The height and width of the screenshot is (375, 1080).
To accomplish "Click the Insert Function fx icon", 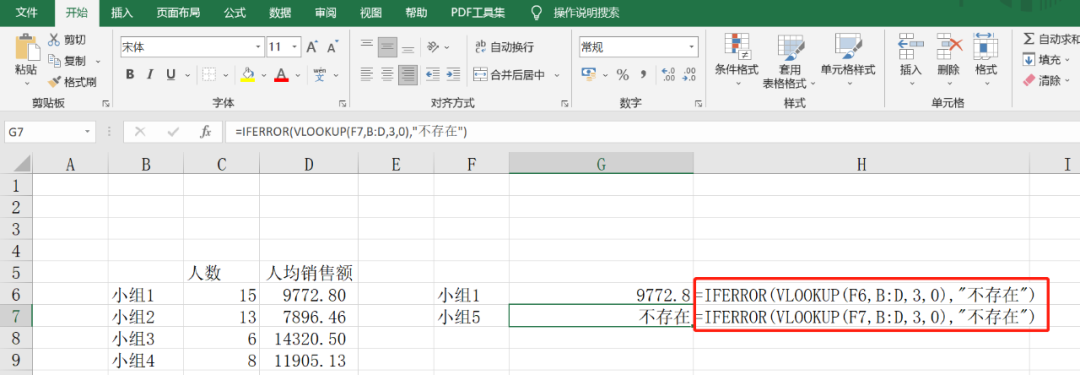I will pyautogui.click(x=205, y=132).
